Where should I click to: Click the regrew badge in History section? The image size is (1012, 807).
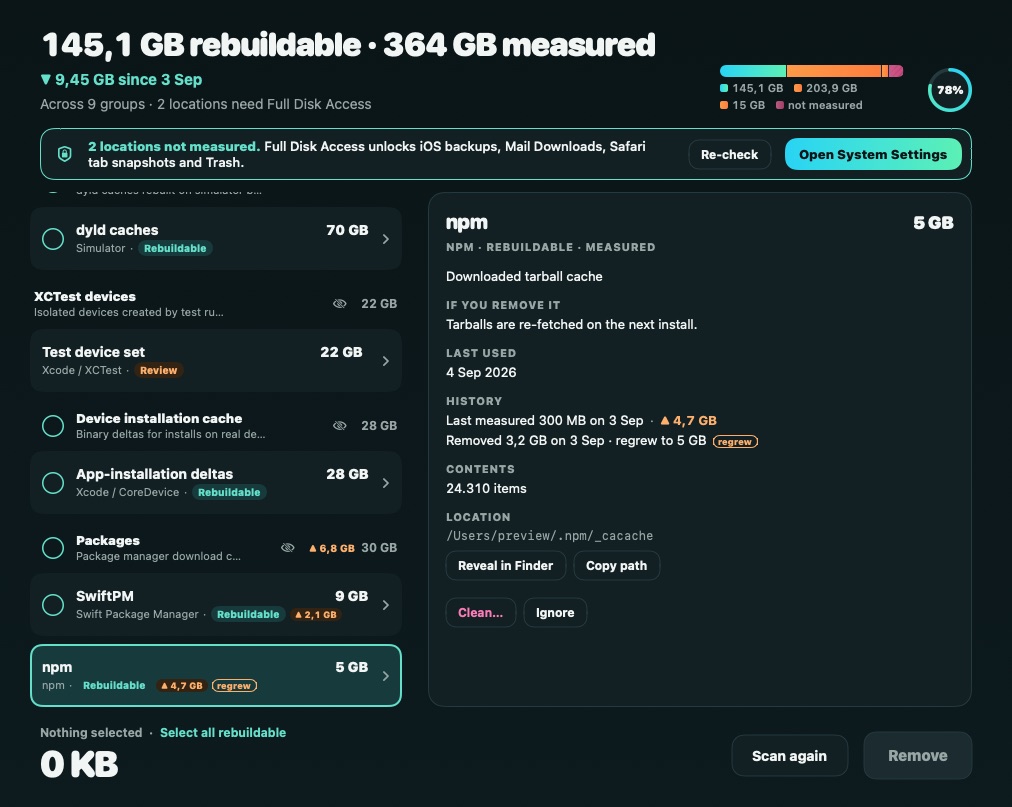pyautogui.click(x=735, y=442)
